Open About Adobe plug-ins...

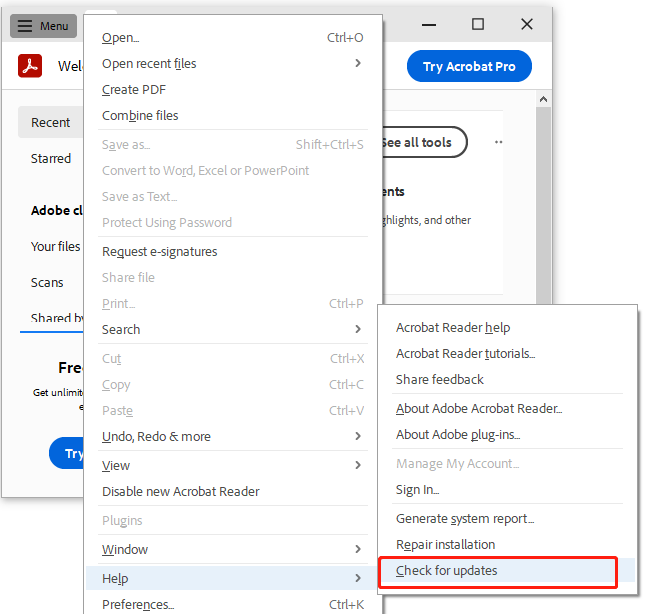pos(508,434)
